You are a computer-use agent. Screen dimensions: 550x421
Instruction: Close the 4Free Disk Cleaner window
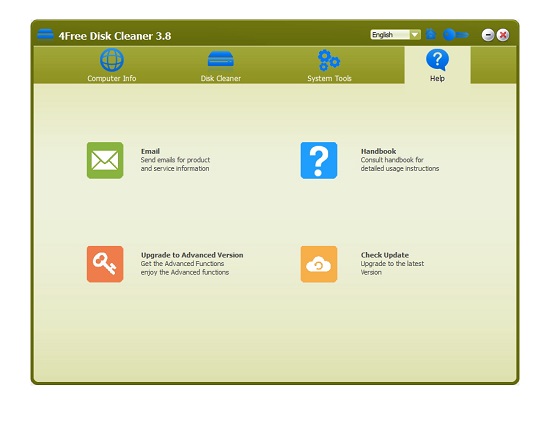tap(503, 35)
